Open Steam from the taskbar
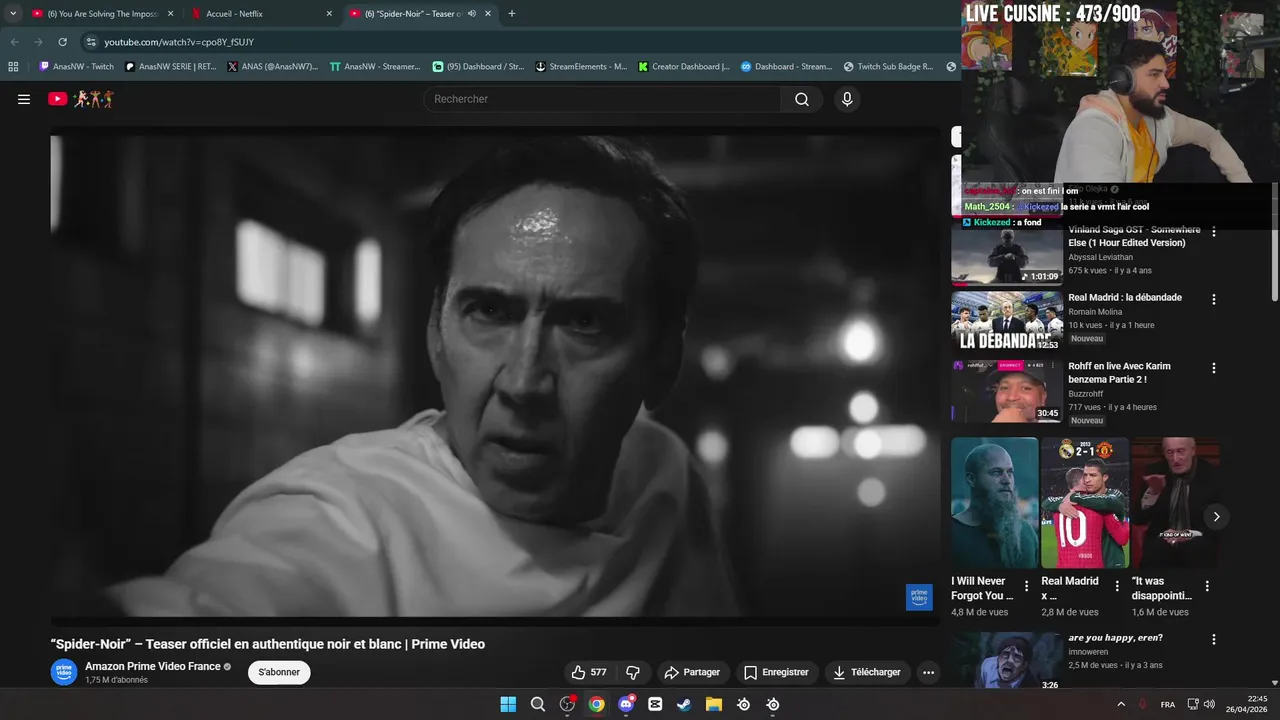The height and width of the screenshot is (720, 1280). pyautogui.click(x=684, y=704)
